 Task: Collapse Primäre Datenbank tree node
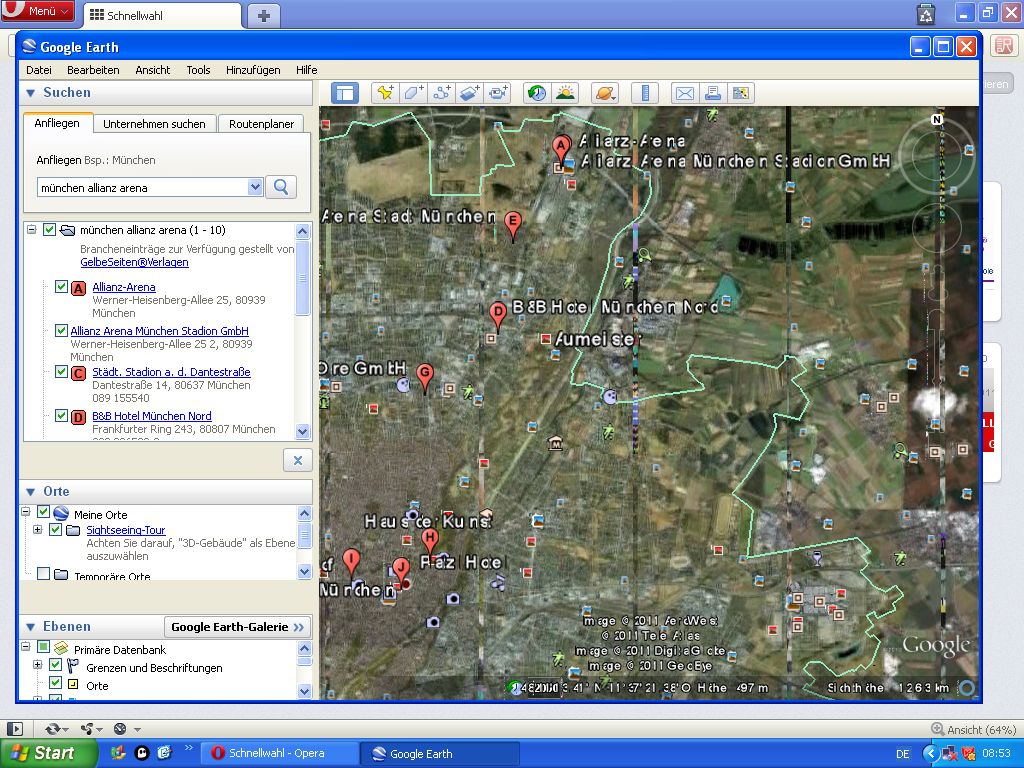pyautogui.click(x=25, y=647)
